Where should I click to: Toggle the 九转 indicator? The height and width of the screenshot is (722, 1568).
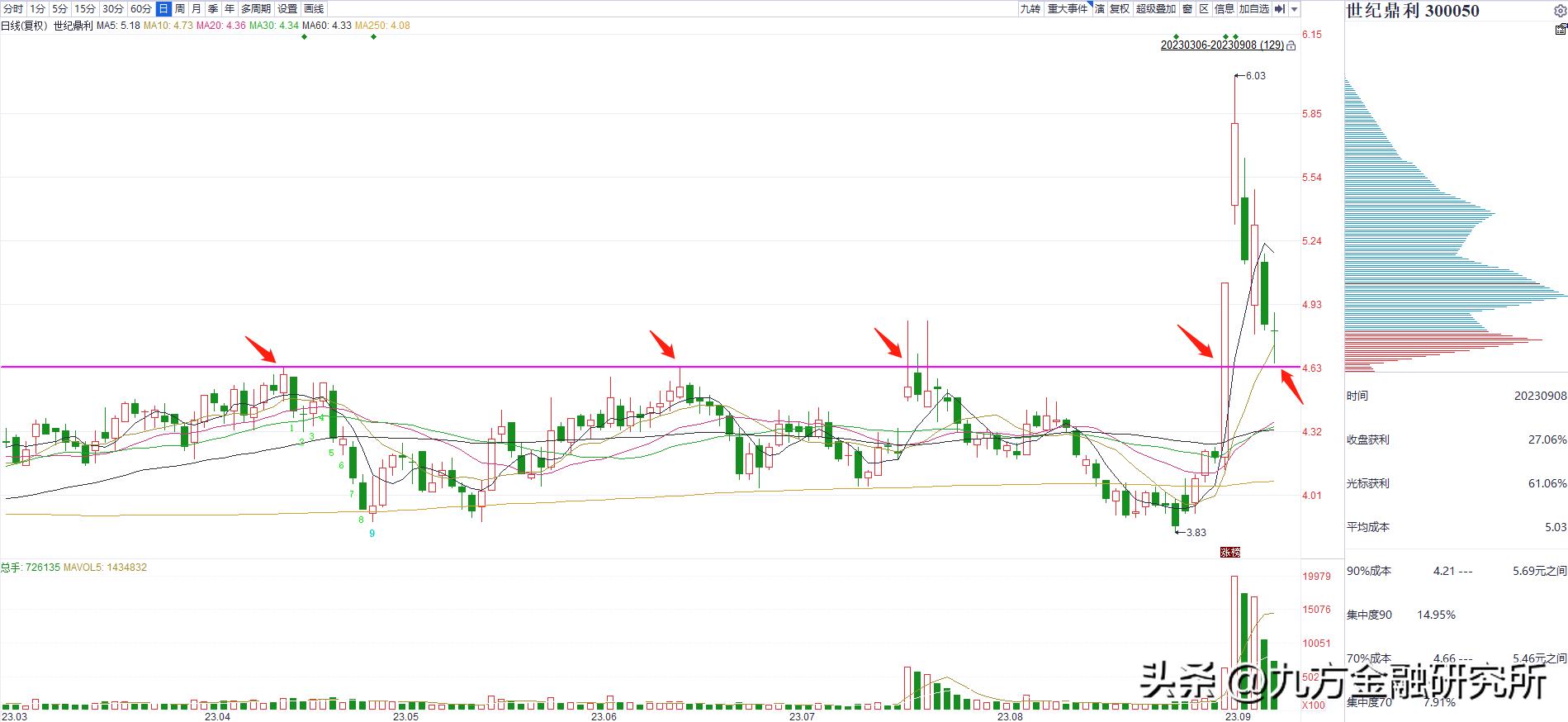1030,9
